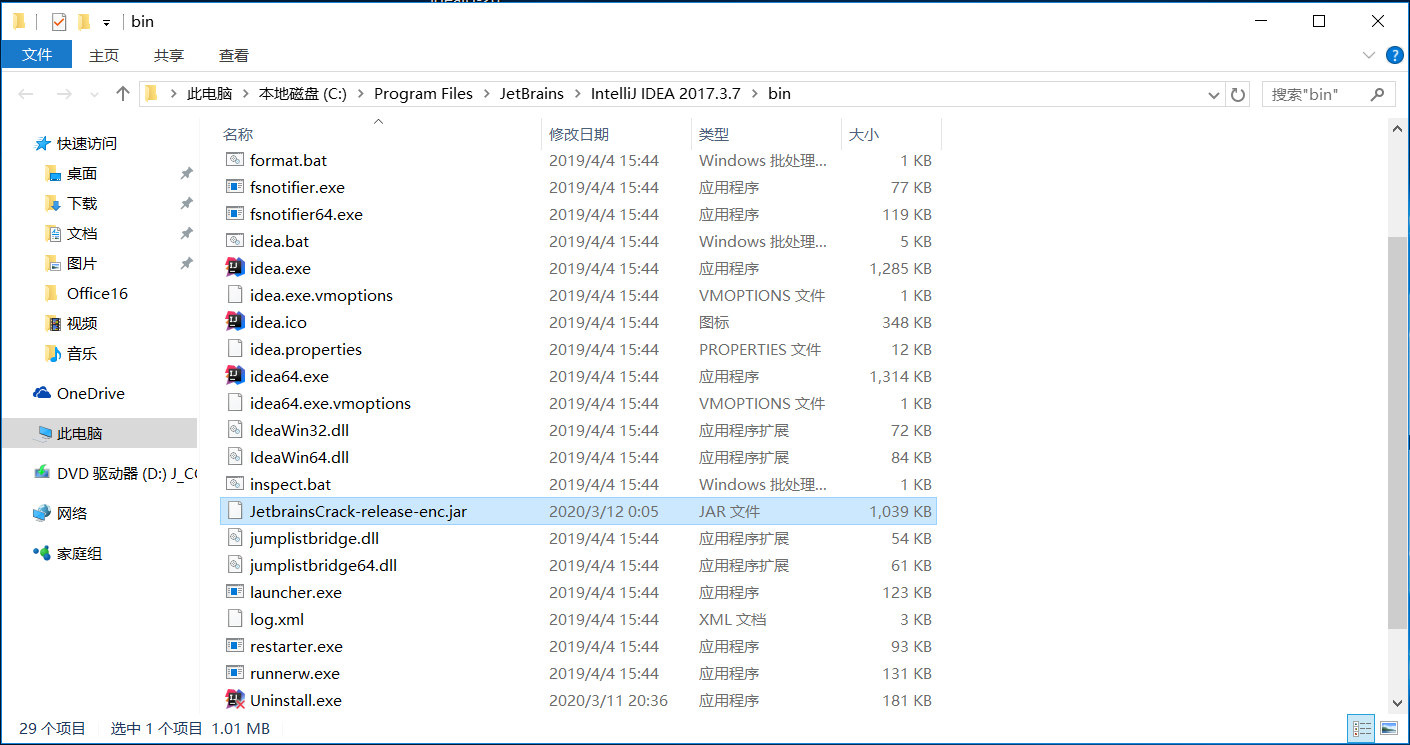Click the properties checkmark icon in title bar

(x=59, y=21)
